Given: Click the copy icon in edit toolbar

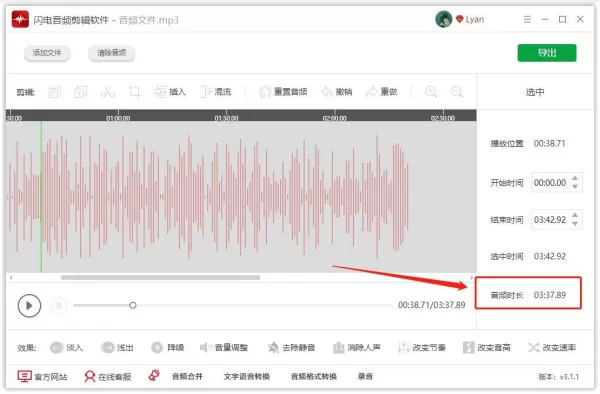Looking at the screenshot, I should [54, 92].
